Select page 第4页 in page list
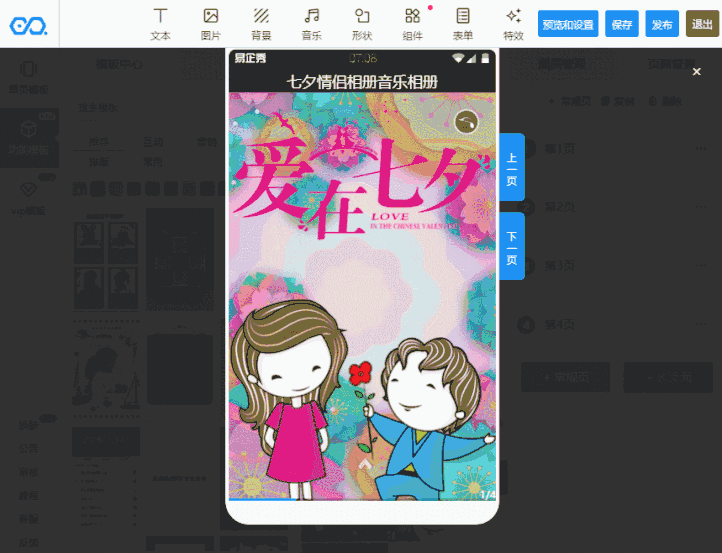 559,325
